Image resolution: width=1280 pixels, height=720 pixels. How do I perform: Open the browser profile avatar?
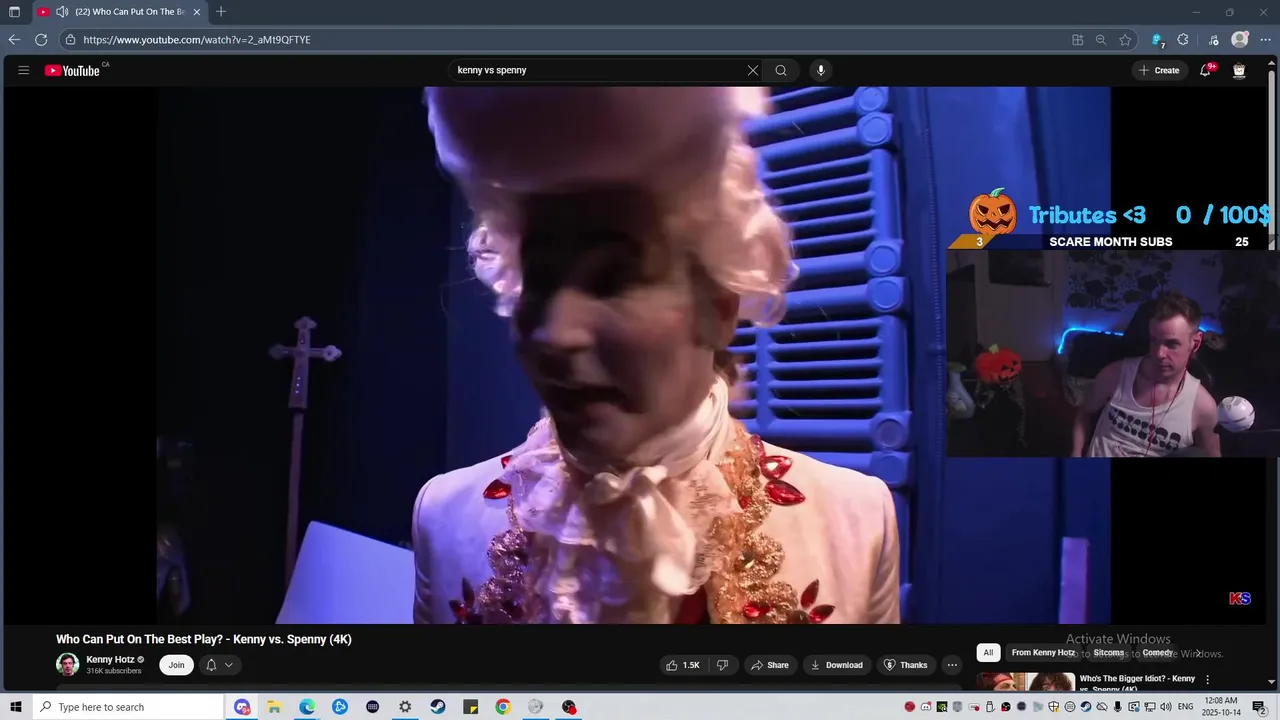tap(1240, 40)
